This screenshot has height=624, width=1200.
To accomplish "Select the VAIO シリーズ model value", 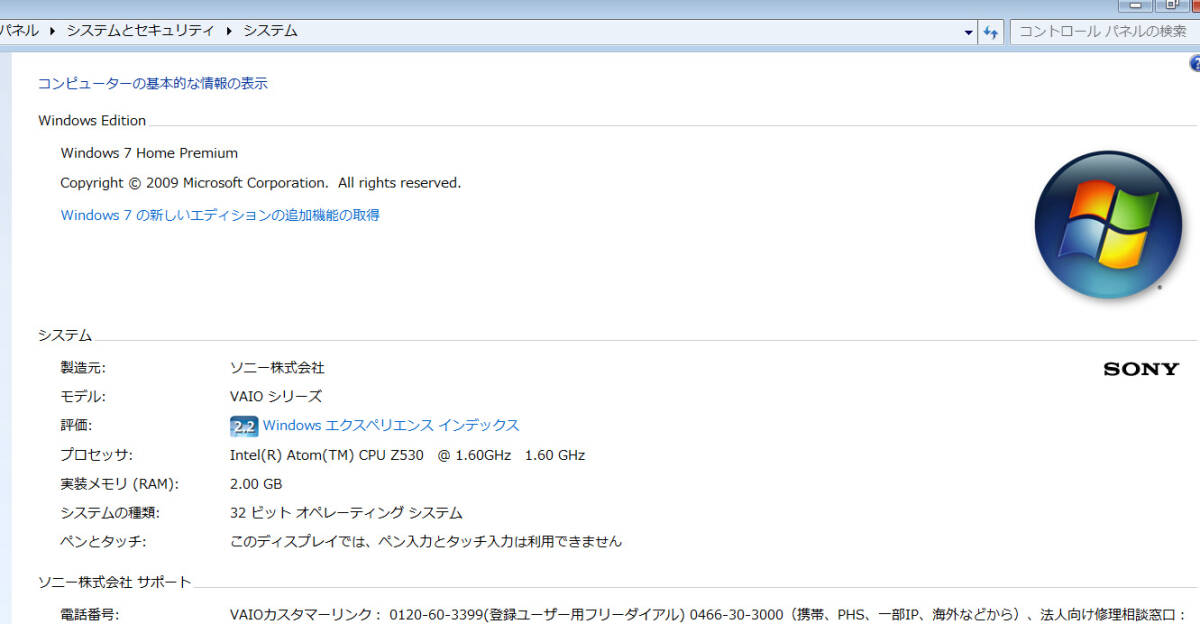I will (x=276, y=397).
